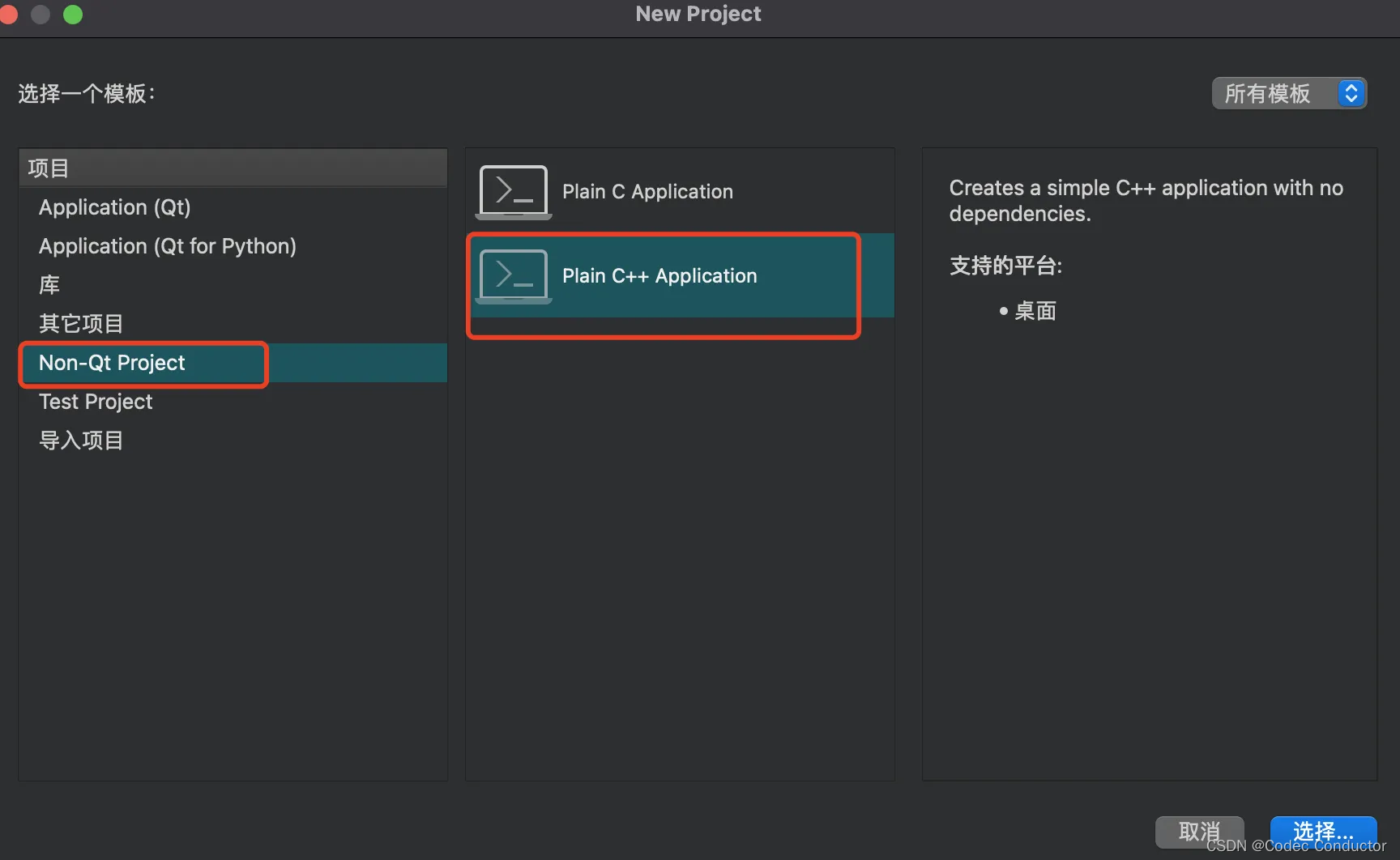Choose the 导入项目 import option

pyautogui.click(x=80, y=440)
